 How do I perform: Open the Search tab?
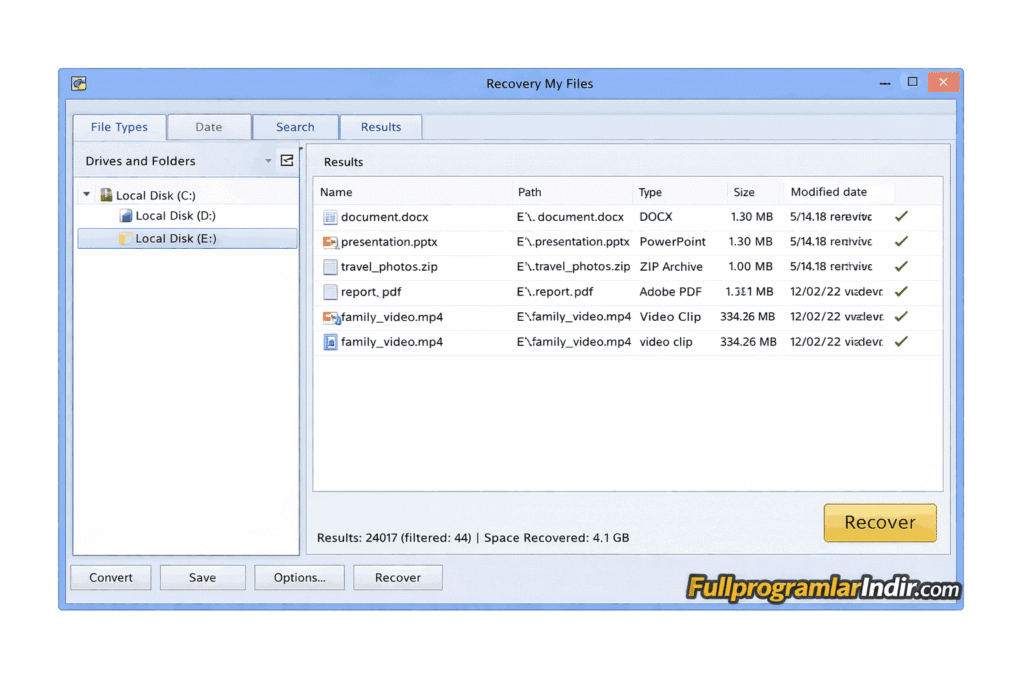click(295, 127)
